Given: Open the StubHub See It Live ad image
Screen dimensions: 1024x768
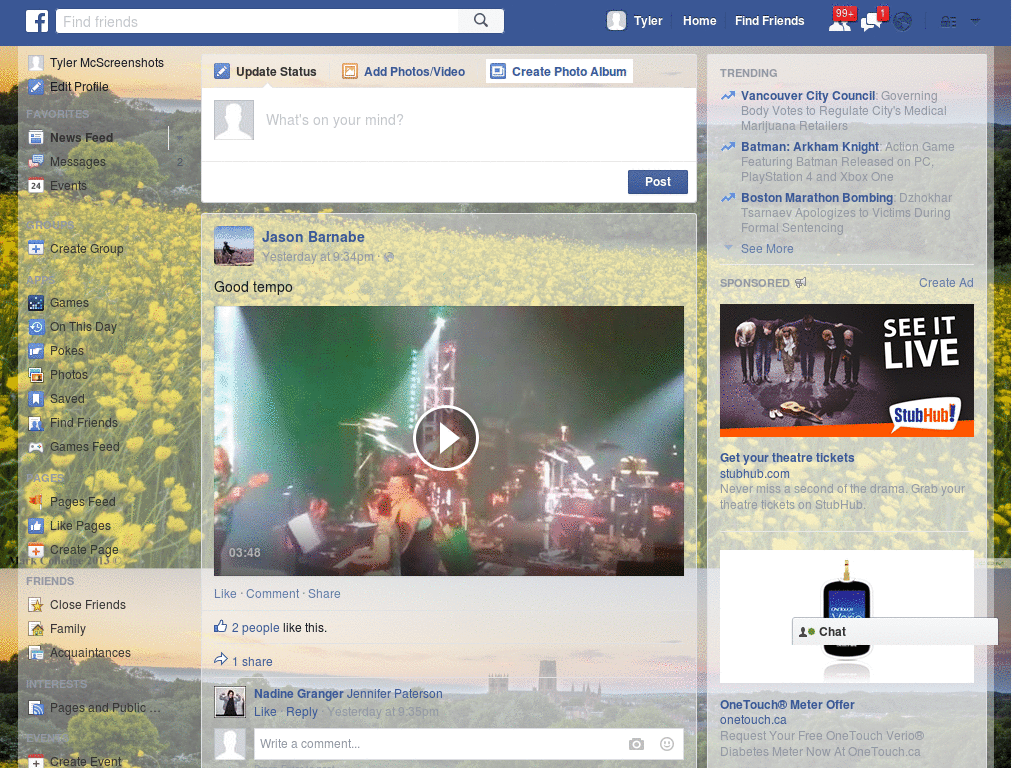Looking at the screenshot, I should [x=846, y=370].
